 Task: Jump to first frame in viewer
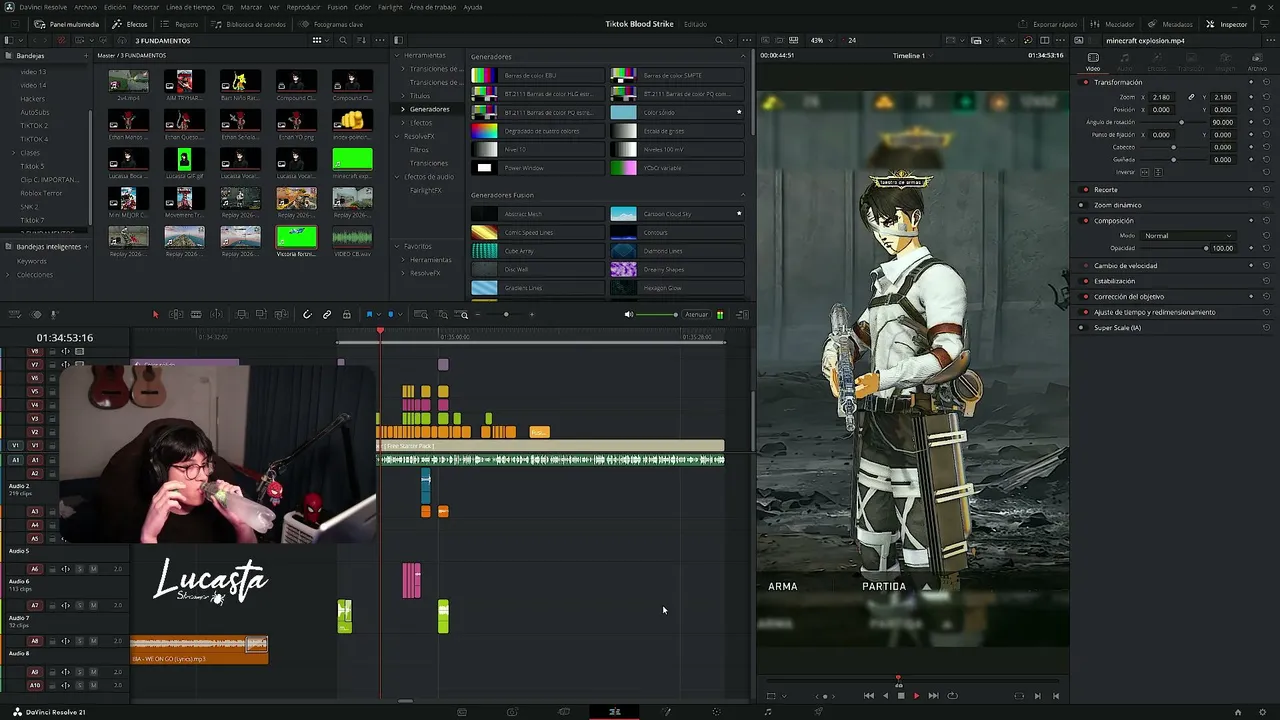coord(868,696)
